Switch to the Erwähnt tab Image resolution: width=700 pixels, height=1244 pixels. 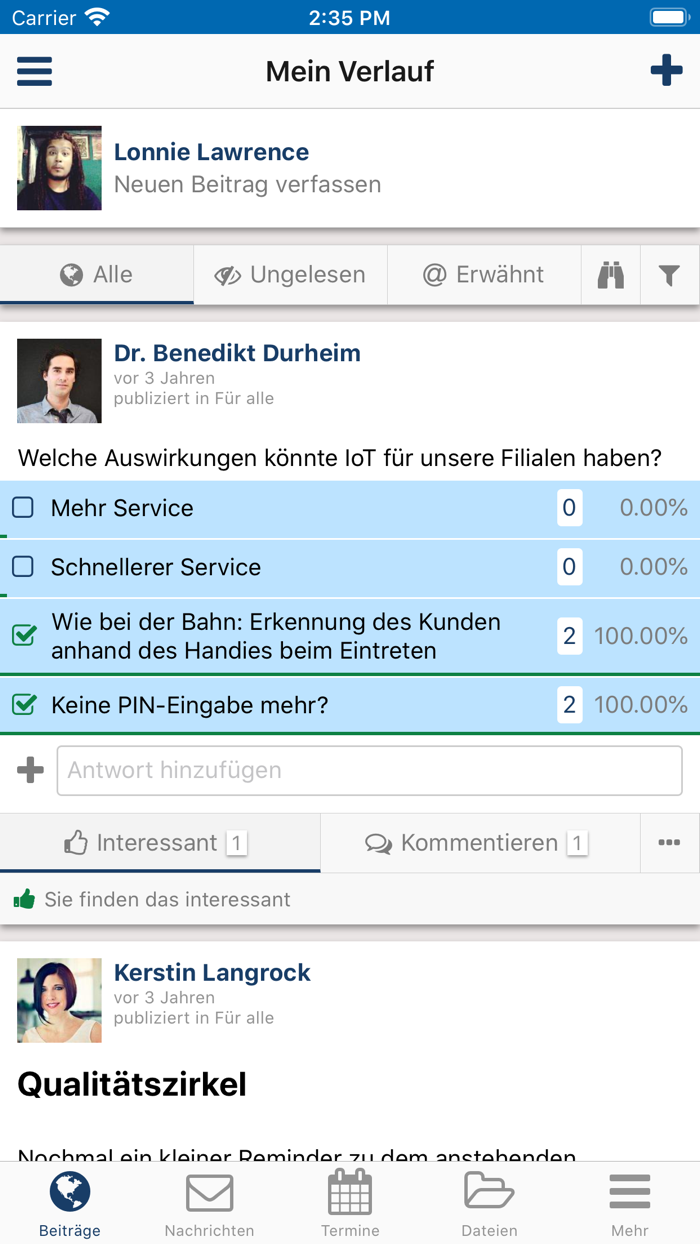point(484,275)
